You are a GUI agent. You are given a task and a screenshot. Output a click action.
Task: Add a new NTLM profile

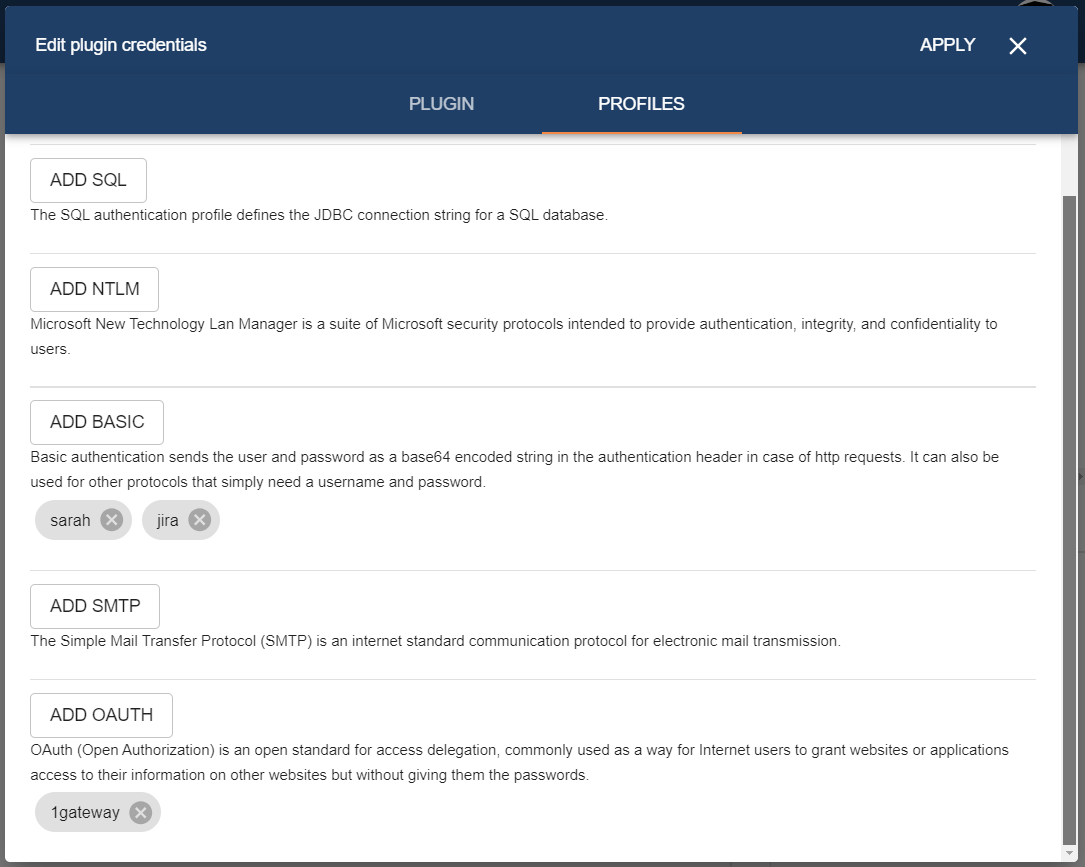(x=94, y=289)
